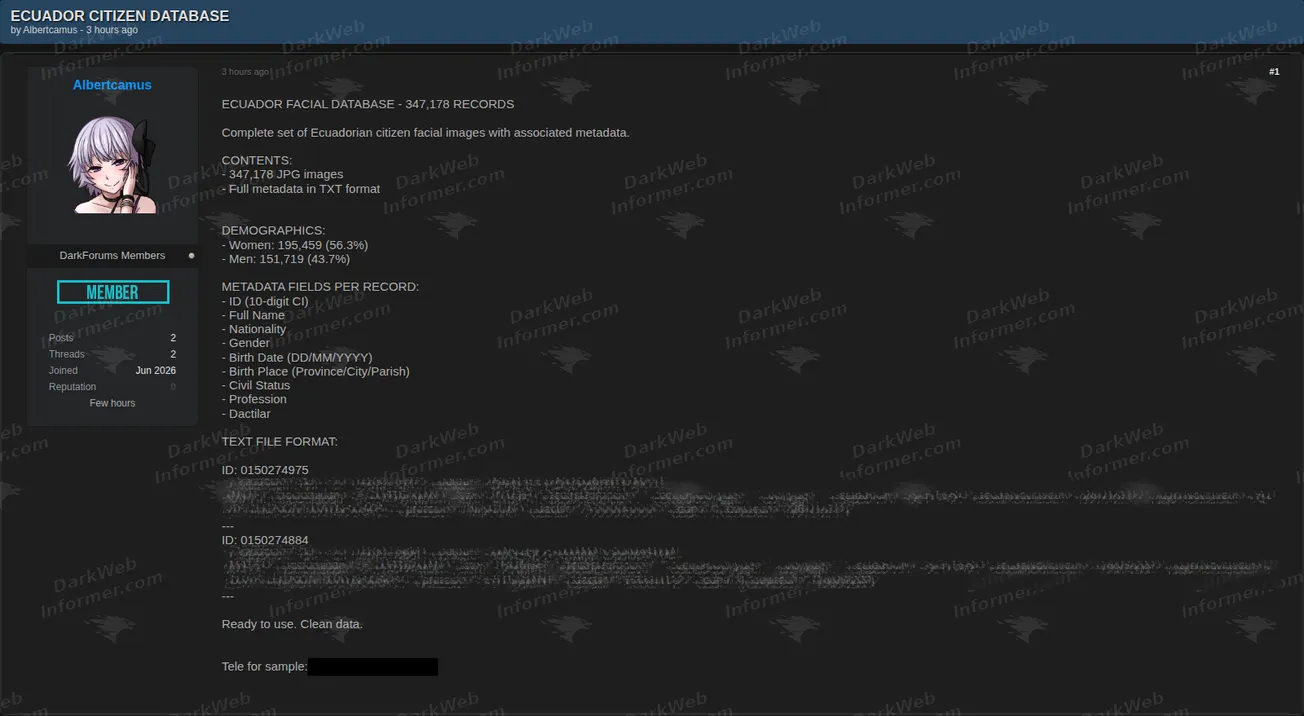Click the Albertcamus author name under thread title

pos(50,30)
